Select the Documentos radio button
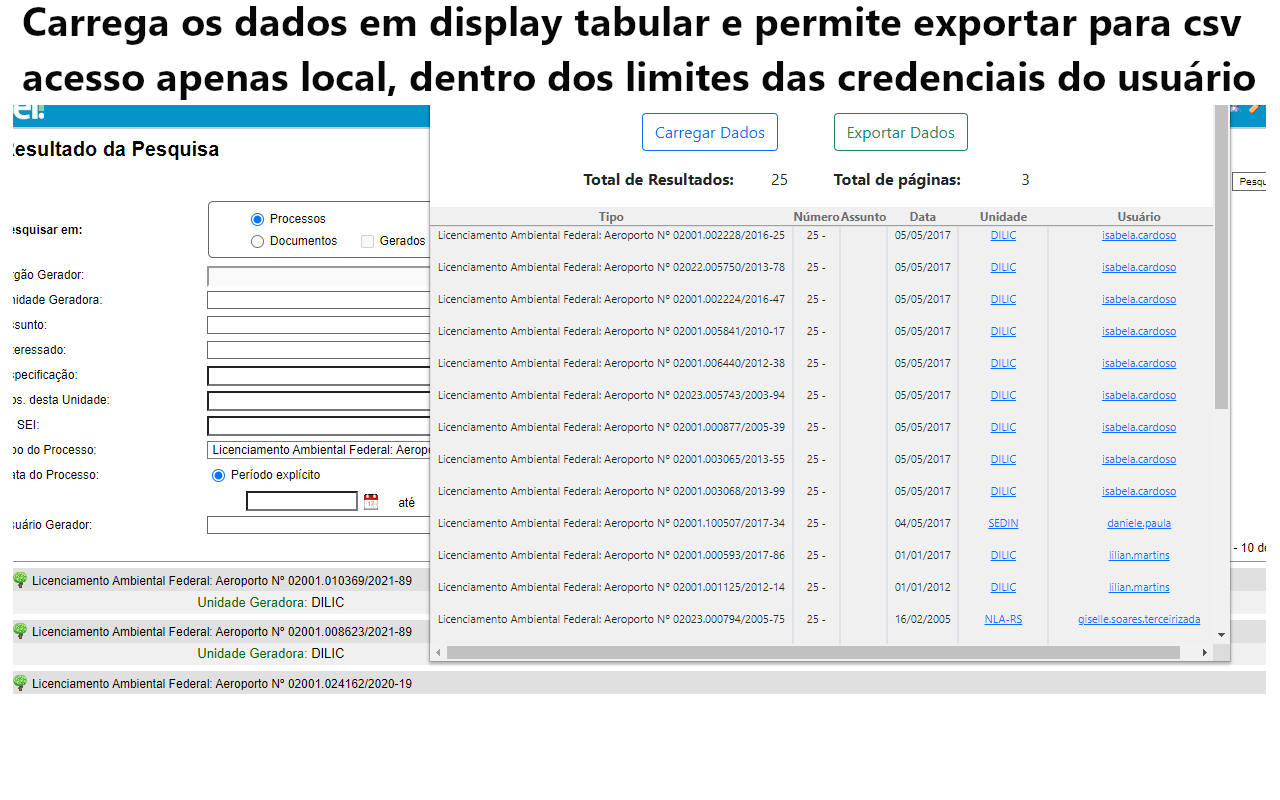This screenshot has width=1280, height=800. click(258, 241)
